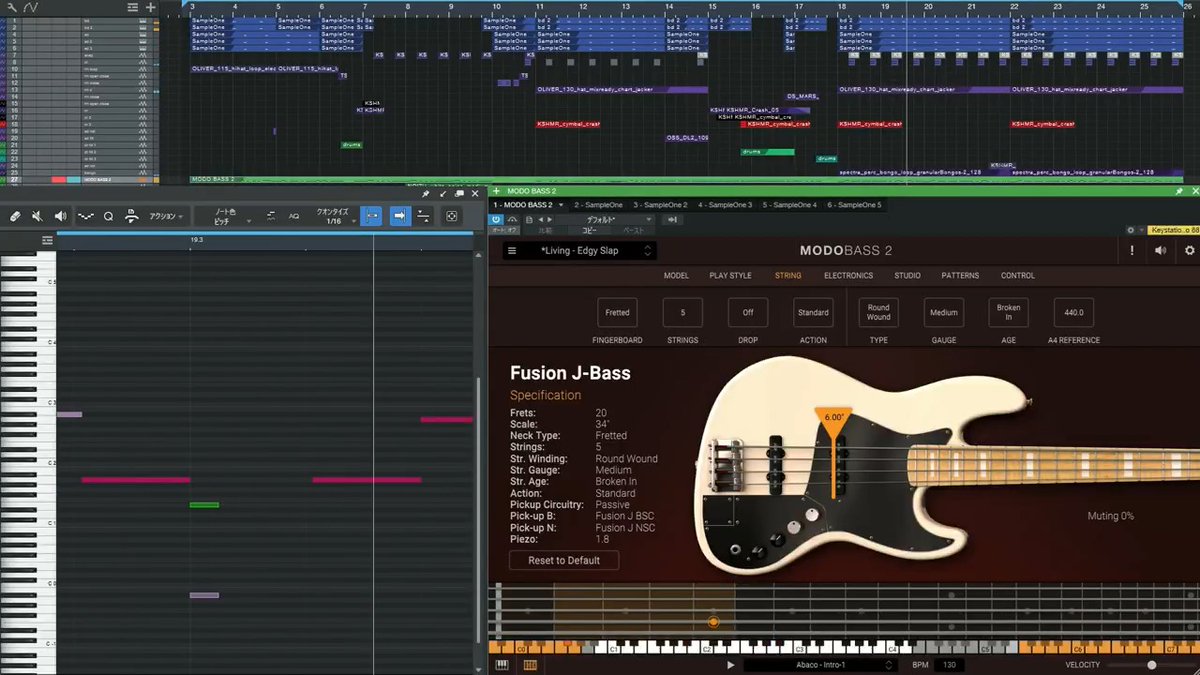Click the yellow Keystation input label
1200x675 pixels.
coord(1172,230)
